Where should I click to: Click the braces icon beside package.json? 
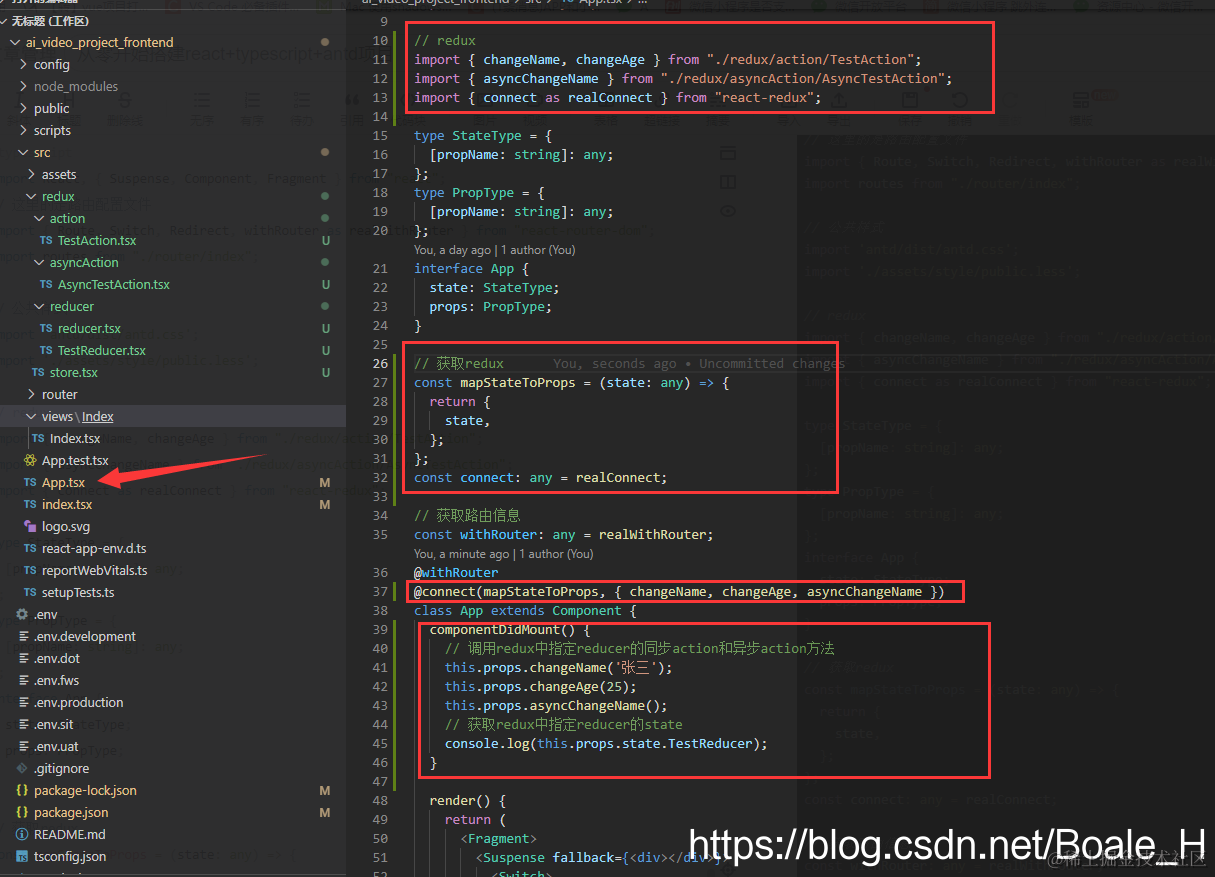click(x=22, y=813)
